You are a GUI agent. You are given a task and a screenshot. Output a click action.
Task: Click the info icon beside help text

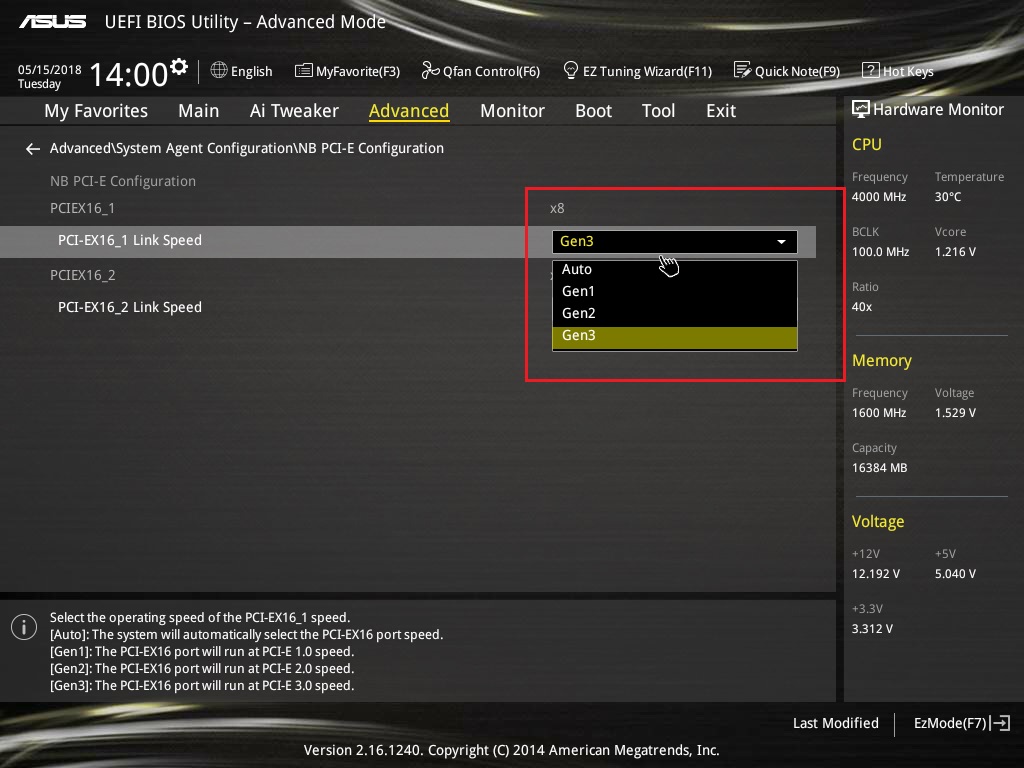[x=24, y=627]
